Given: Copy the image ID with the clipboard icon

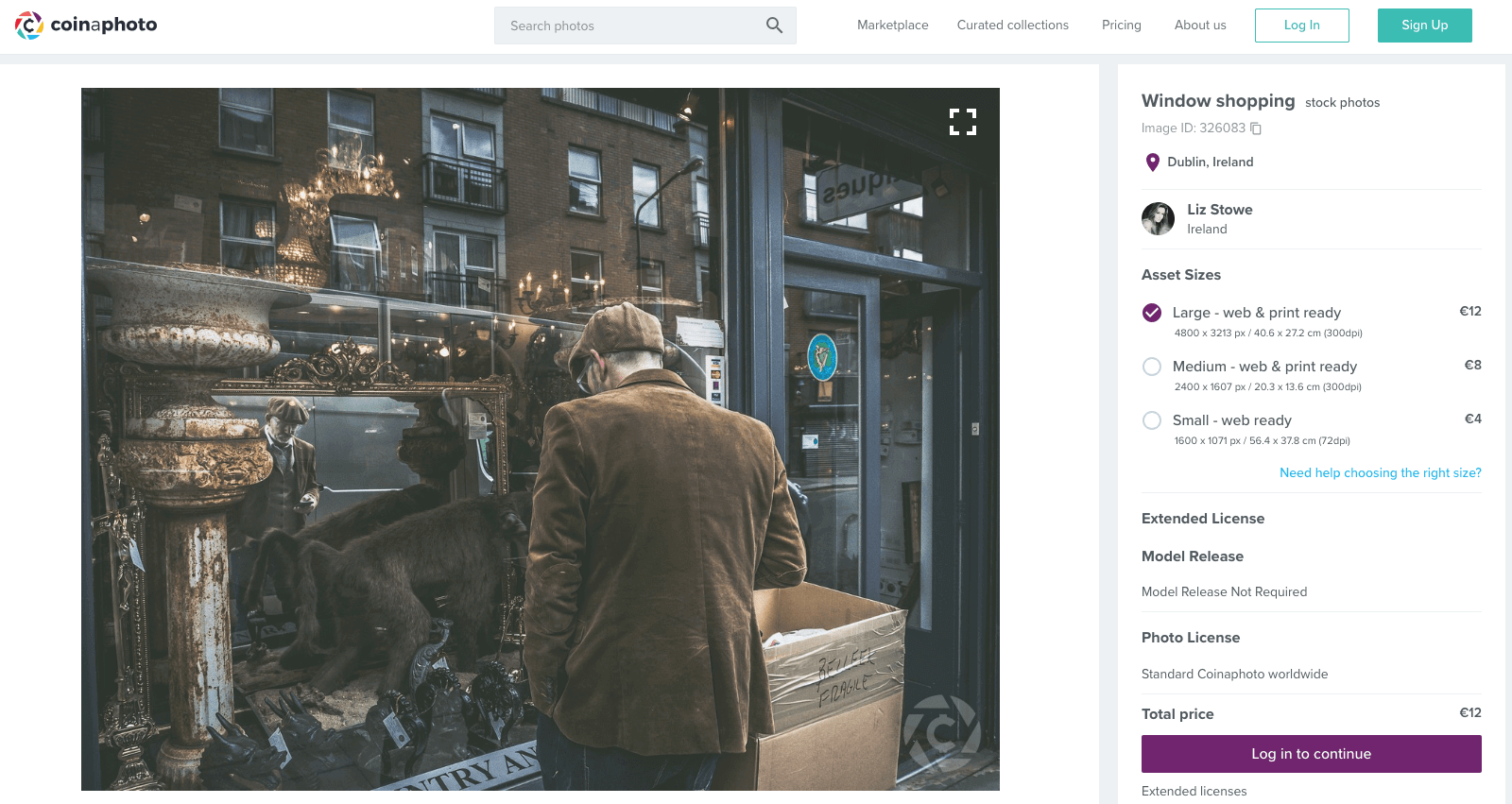Looking at the screenshot, I should 1256,128.
